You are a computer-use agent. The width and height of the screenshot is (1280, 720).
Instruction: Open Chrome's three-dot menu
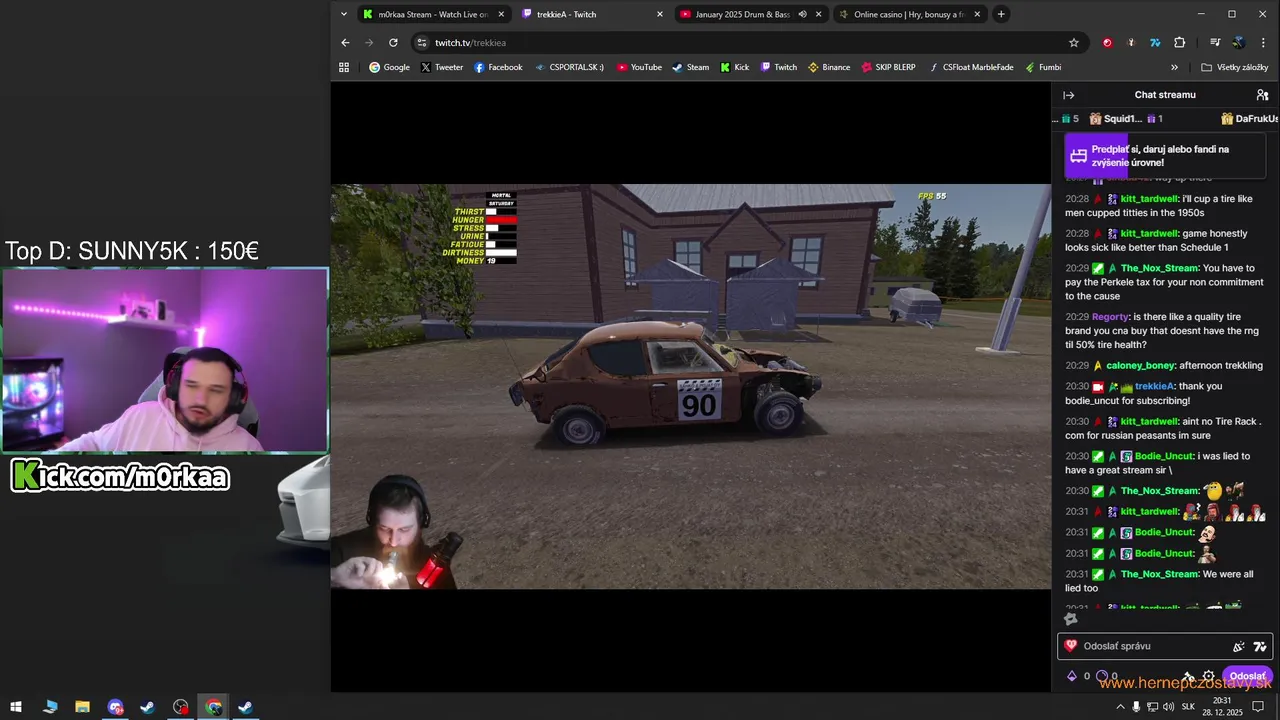[x=1261, y=43]
